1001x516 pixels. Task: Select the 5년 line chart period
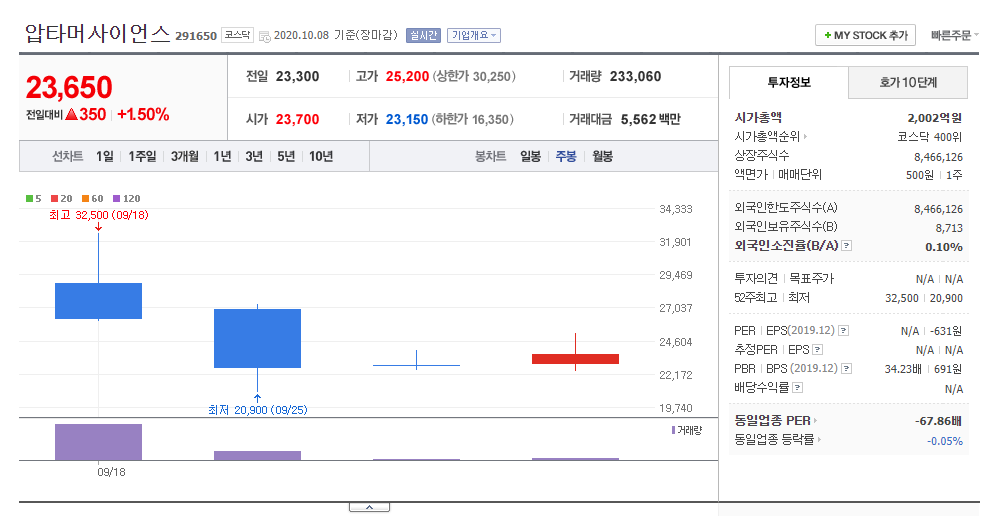286,156
